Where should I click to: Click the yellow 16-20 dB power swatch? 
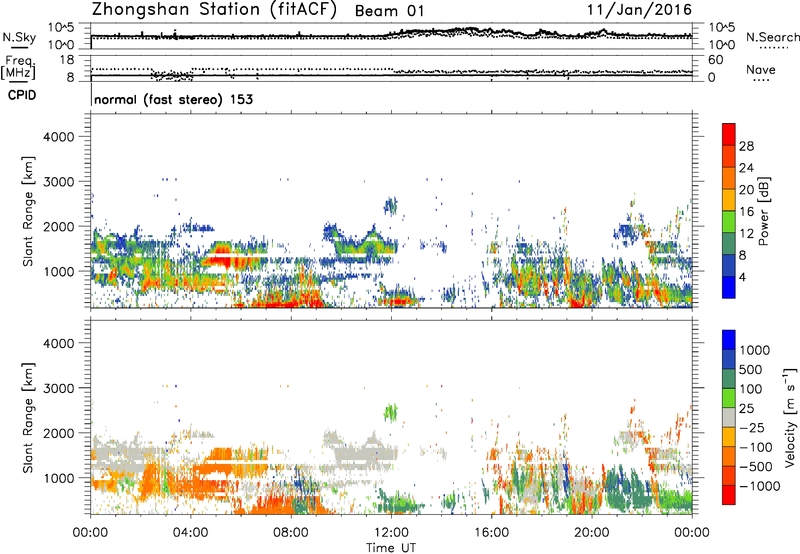729,199
